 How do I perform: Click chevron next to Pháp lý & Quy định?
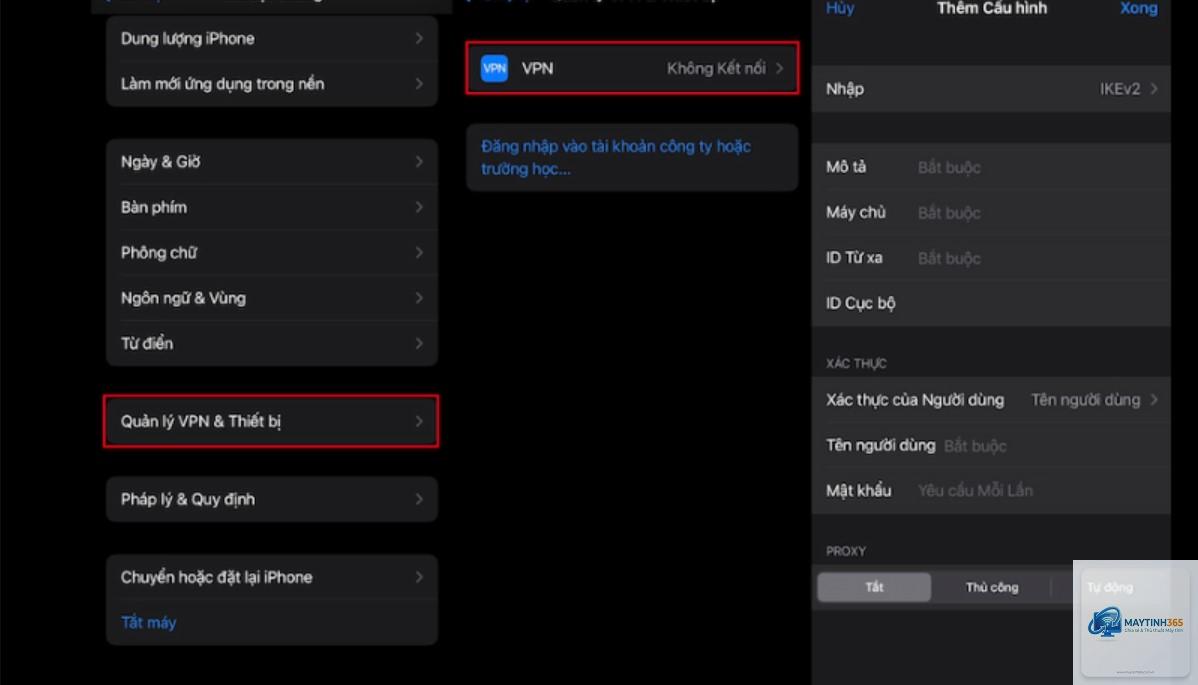point(419,499)
